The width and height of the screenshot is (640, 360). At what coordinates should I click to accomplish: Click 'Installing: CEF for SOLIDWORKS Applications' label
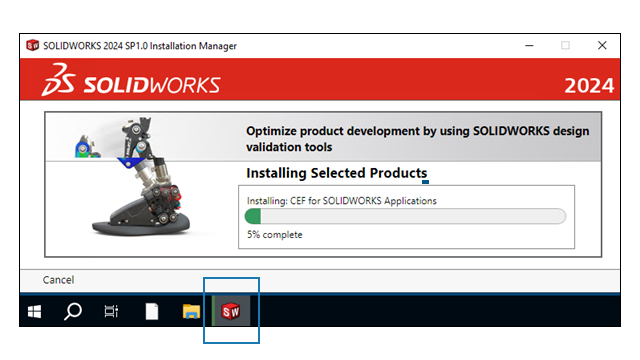tap(342, 201)
